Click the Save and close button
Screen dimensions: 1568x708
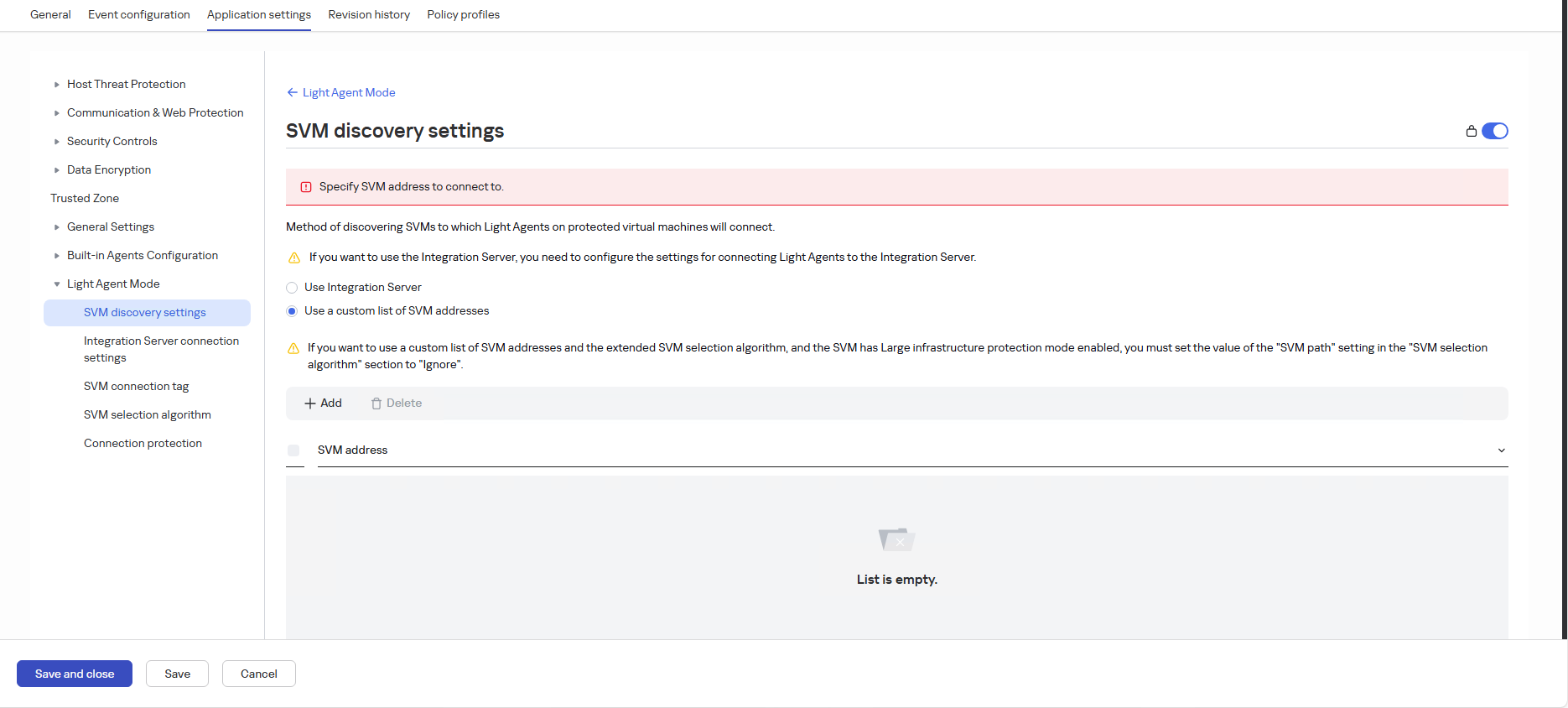(75, 674)
